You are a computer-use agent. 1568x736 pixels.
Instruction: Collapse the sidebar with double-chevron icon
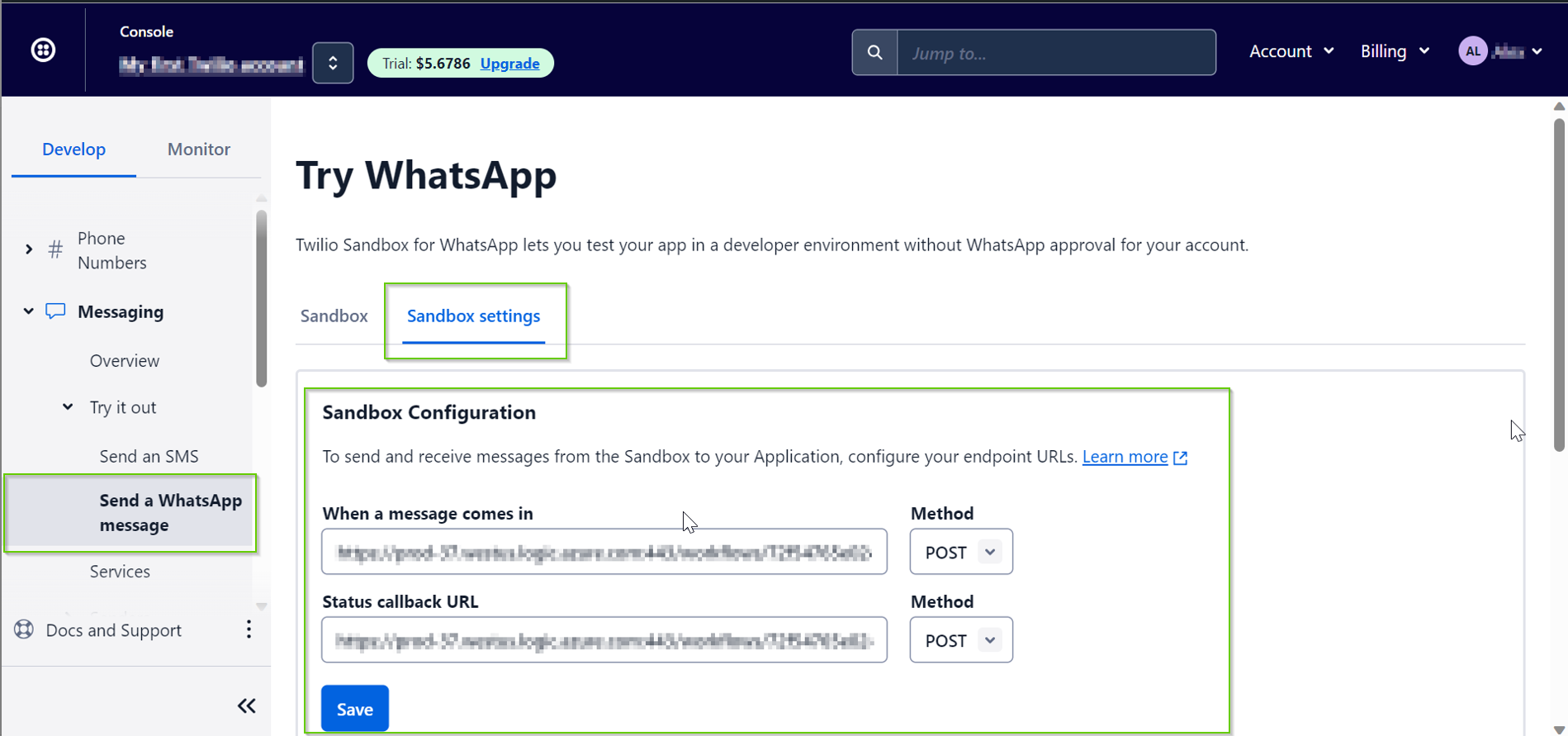246,705
